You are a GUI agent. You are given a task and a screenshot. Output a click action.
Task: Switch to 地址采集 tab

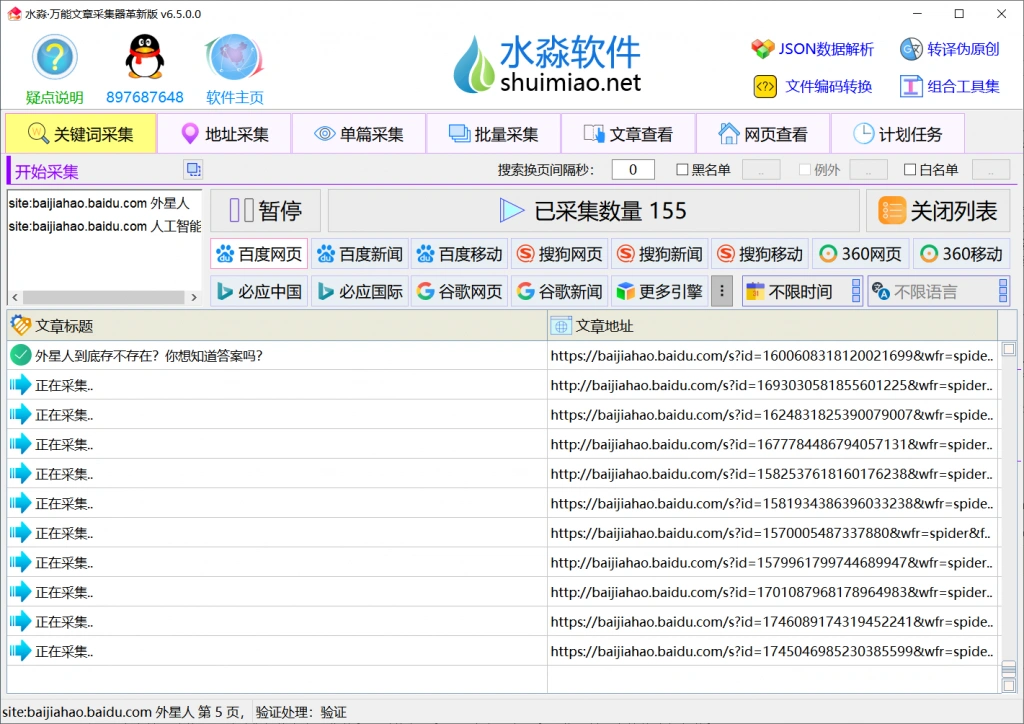tap(225, 134)
